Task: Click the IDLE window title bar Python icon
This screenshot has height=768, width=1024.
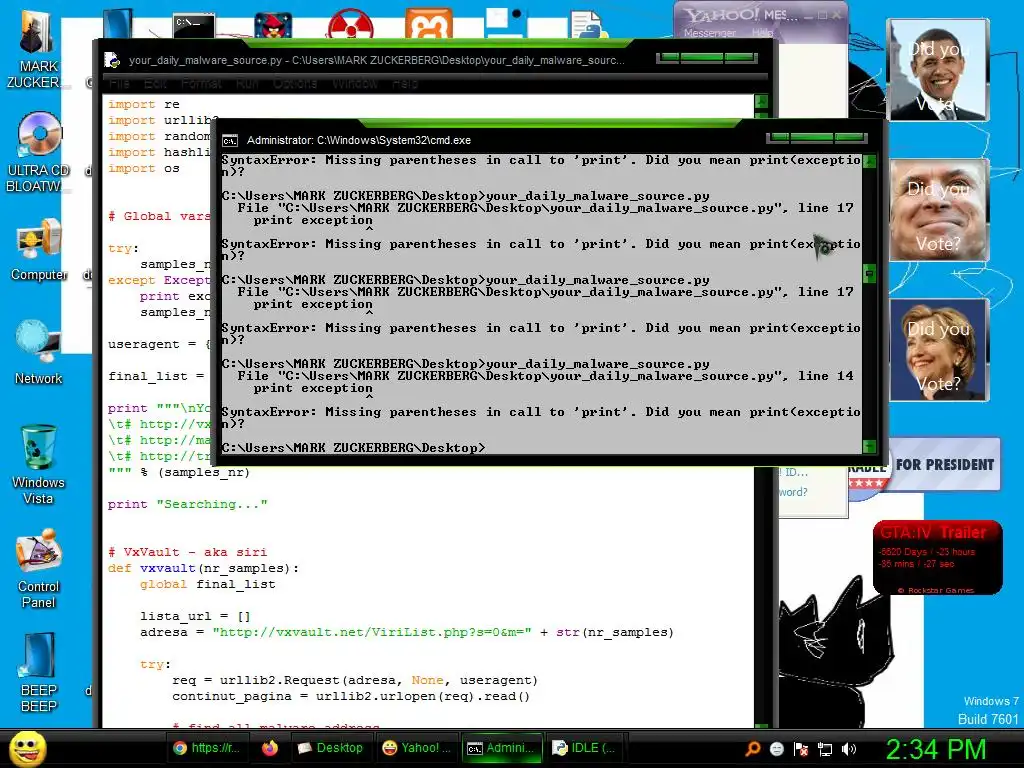Action: tap(112, 60)
